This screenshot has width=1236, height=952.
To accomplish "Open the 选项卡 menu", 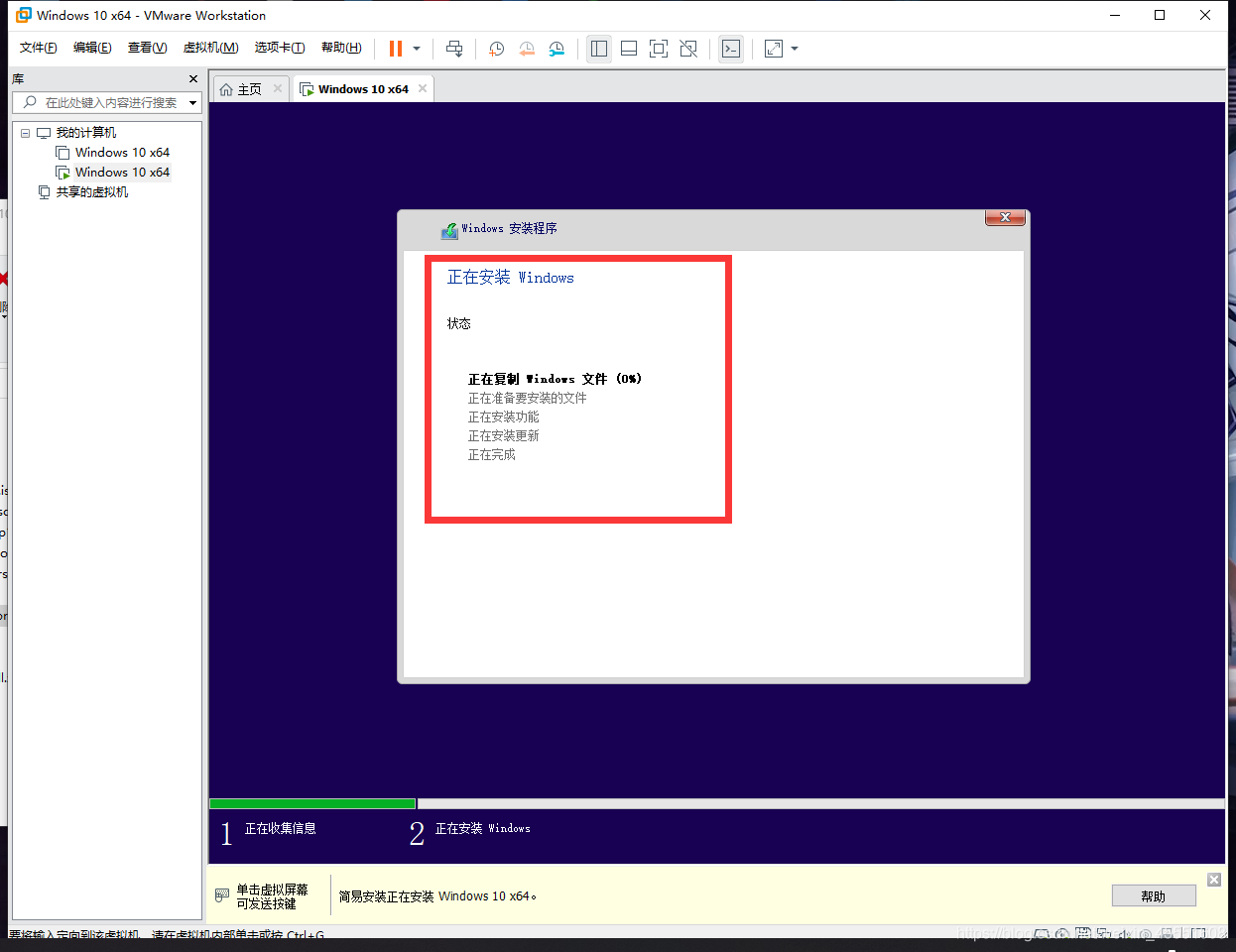I will [280, 48].
